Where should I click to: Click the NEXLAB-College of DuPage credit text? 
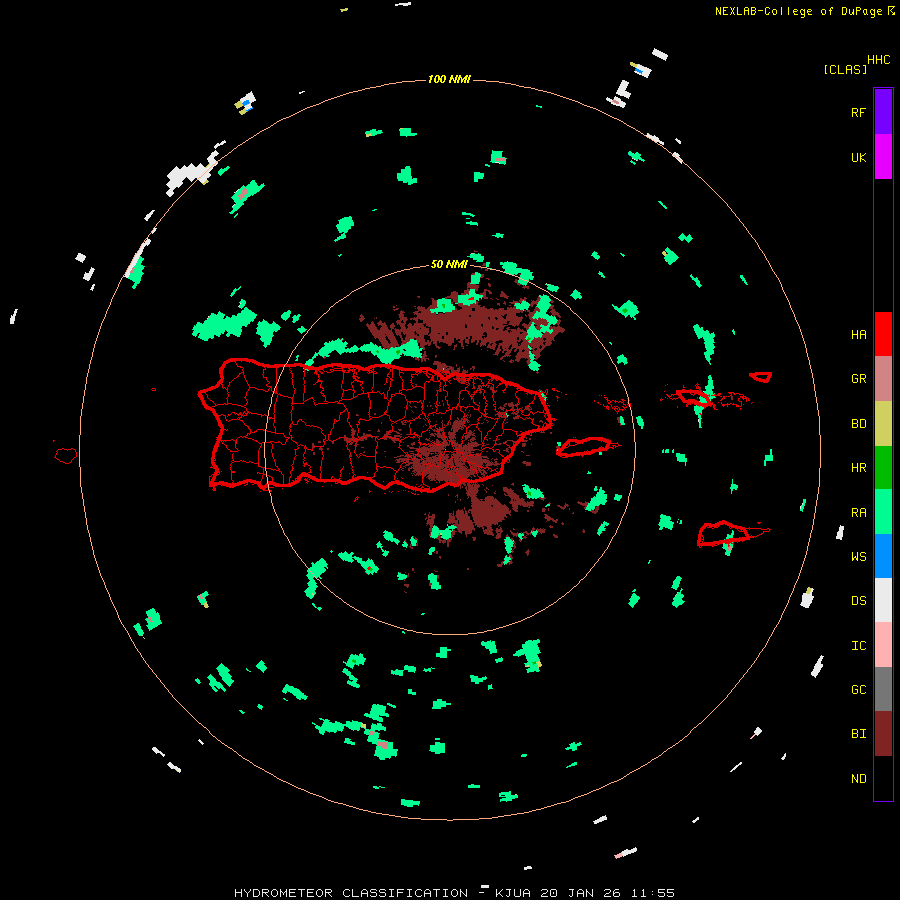point(798,11)
